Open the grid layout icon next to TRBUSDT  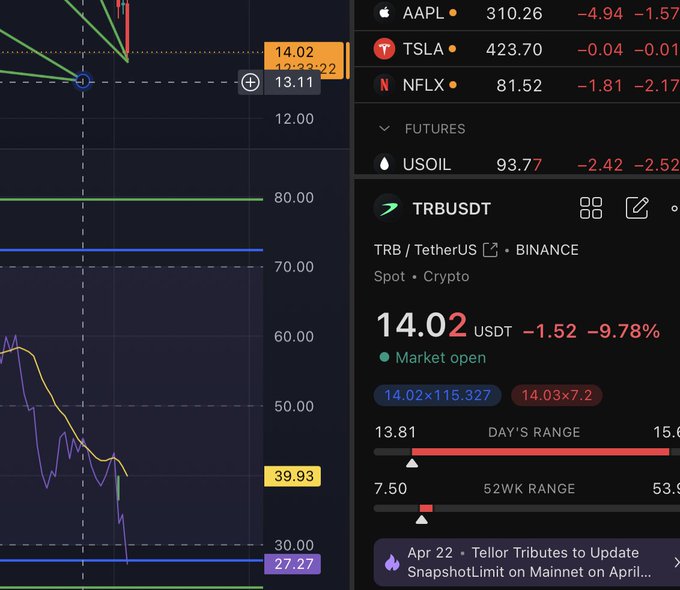tap(591, 208)
